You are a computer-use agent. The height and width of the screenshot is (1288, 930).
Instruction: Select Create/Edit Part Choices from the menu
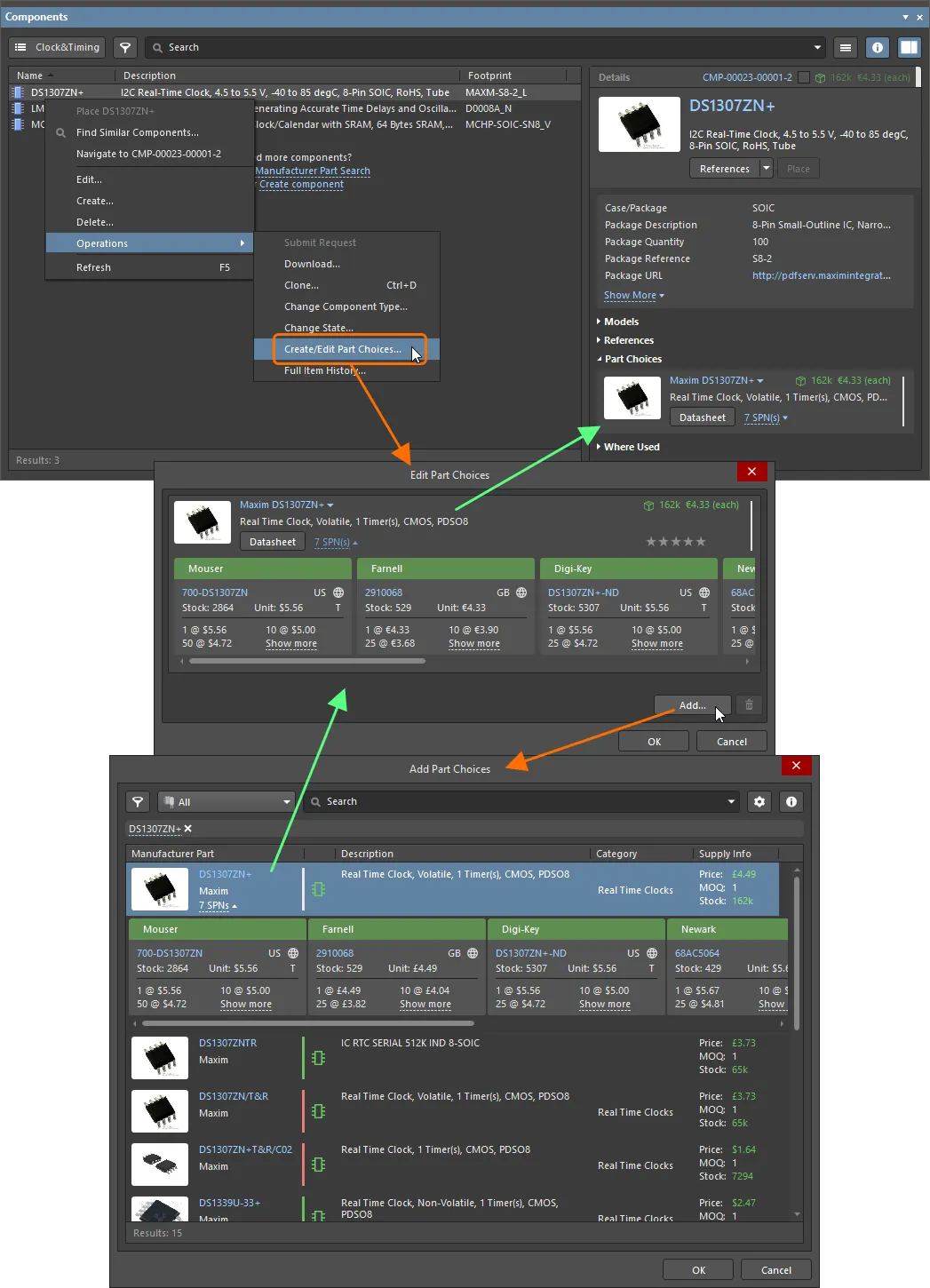[344, 349]
